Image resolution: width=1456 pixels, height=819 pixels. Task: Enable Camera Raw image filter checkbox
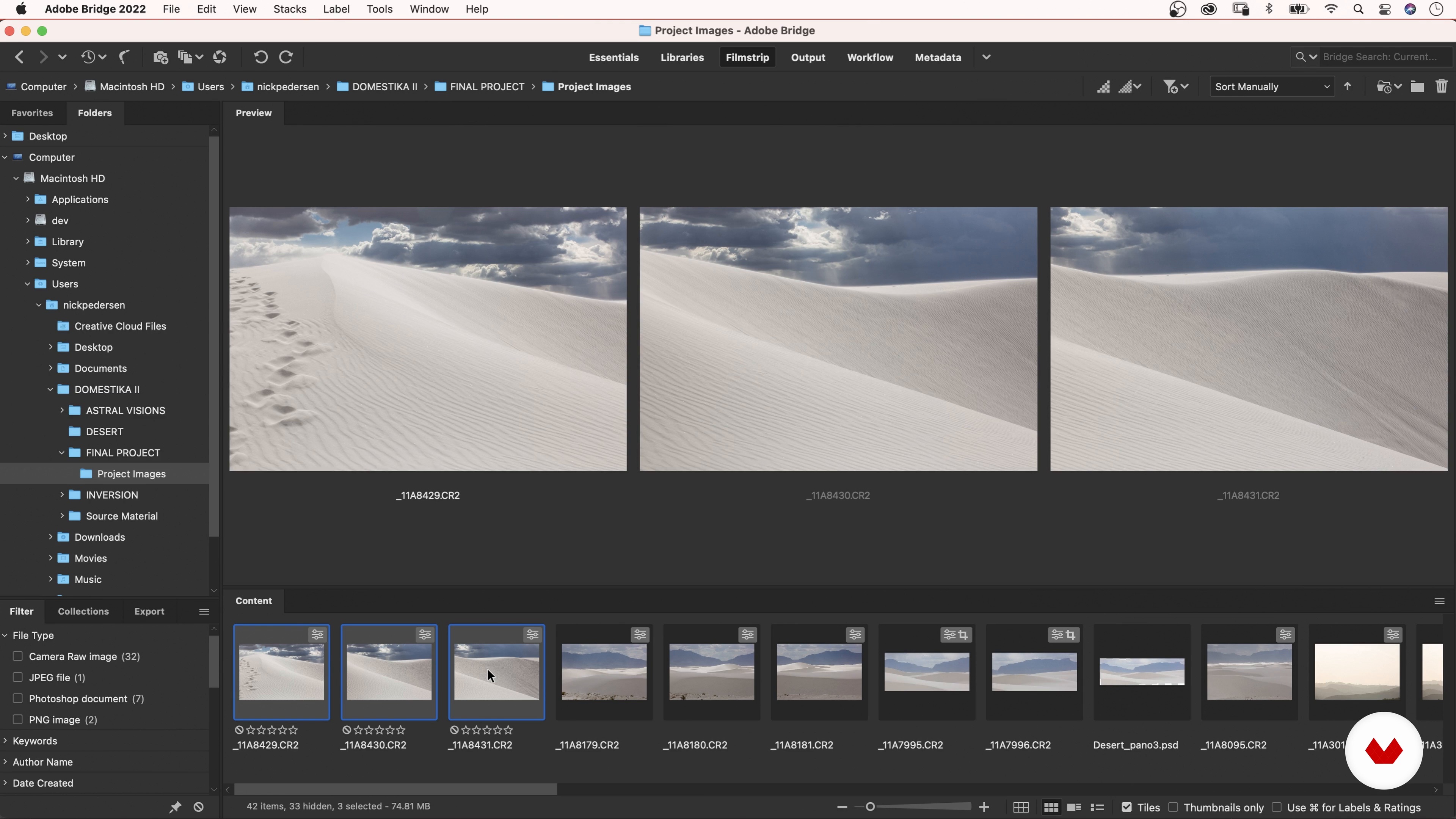pos(17,656)
